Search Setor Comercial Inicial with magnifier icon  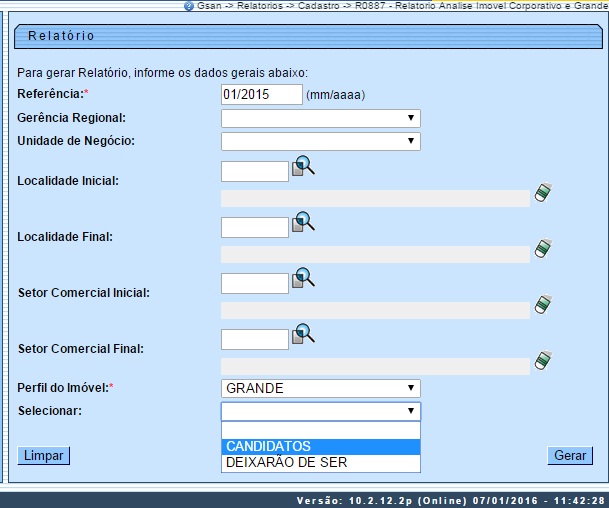point(303,278)
